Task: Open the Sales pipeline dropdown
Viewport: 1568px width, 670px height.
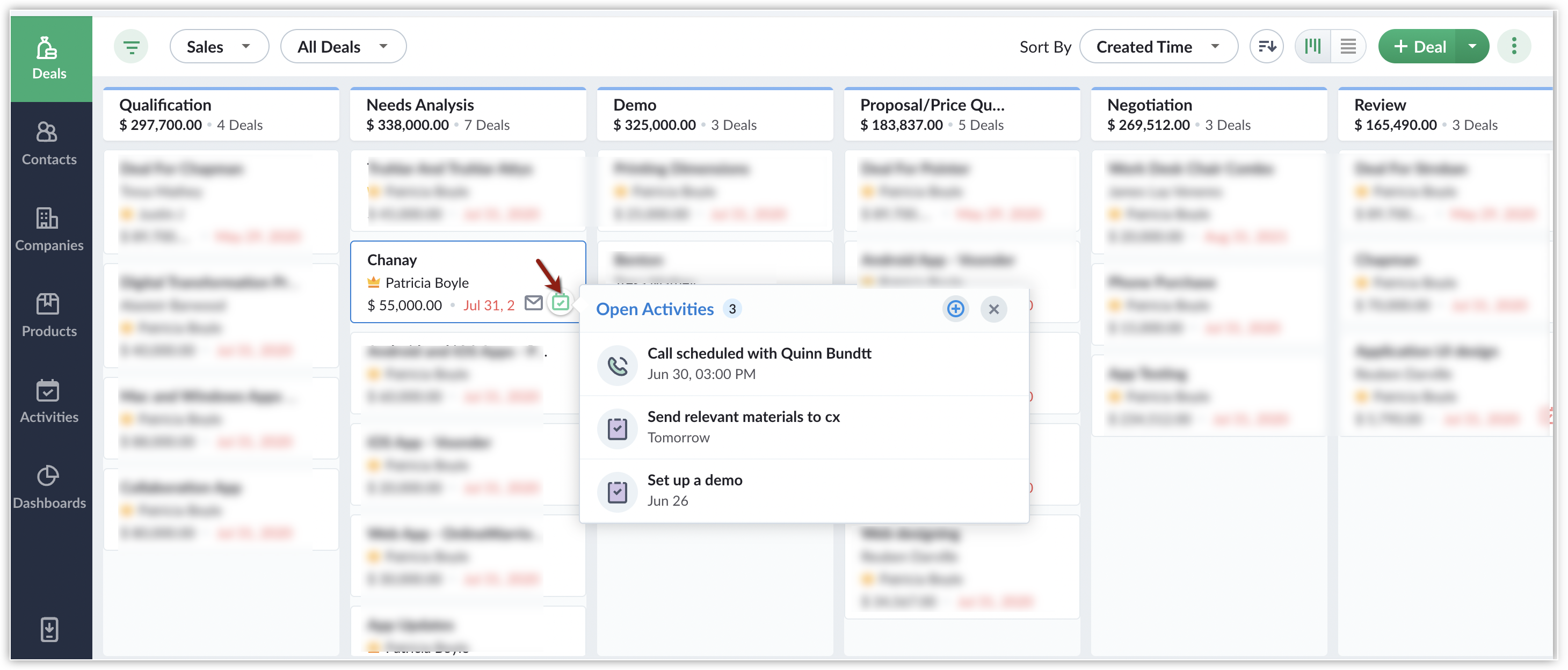Action: [x=219, y=47]
